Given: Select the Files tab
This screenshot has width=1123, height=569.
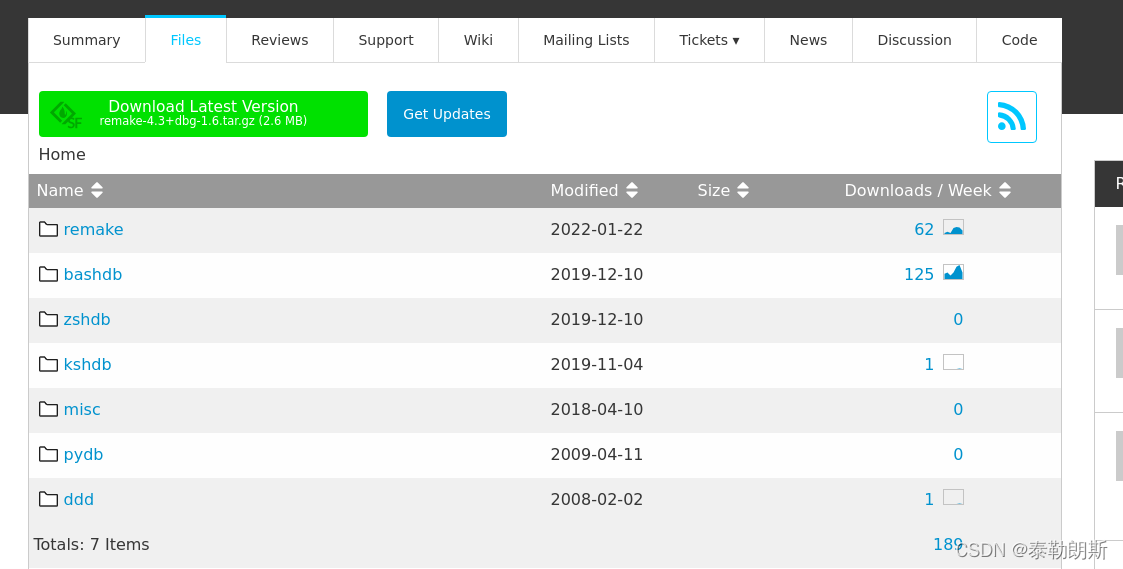Looking at the screenshot, I should point(185,40).
